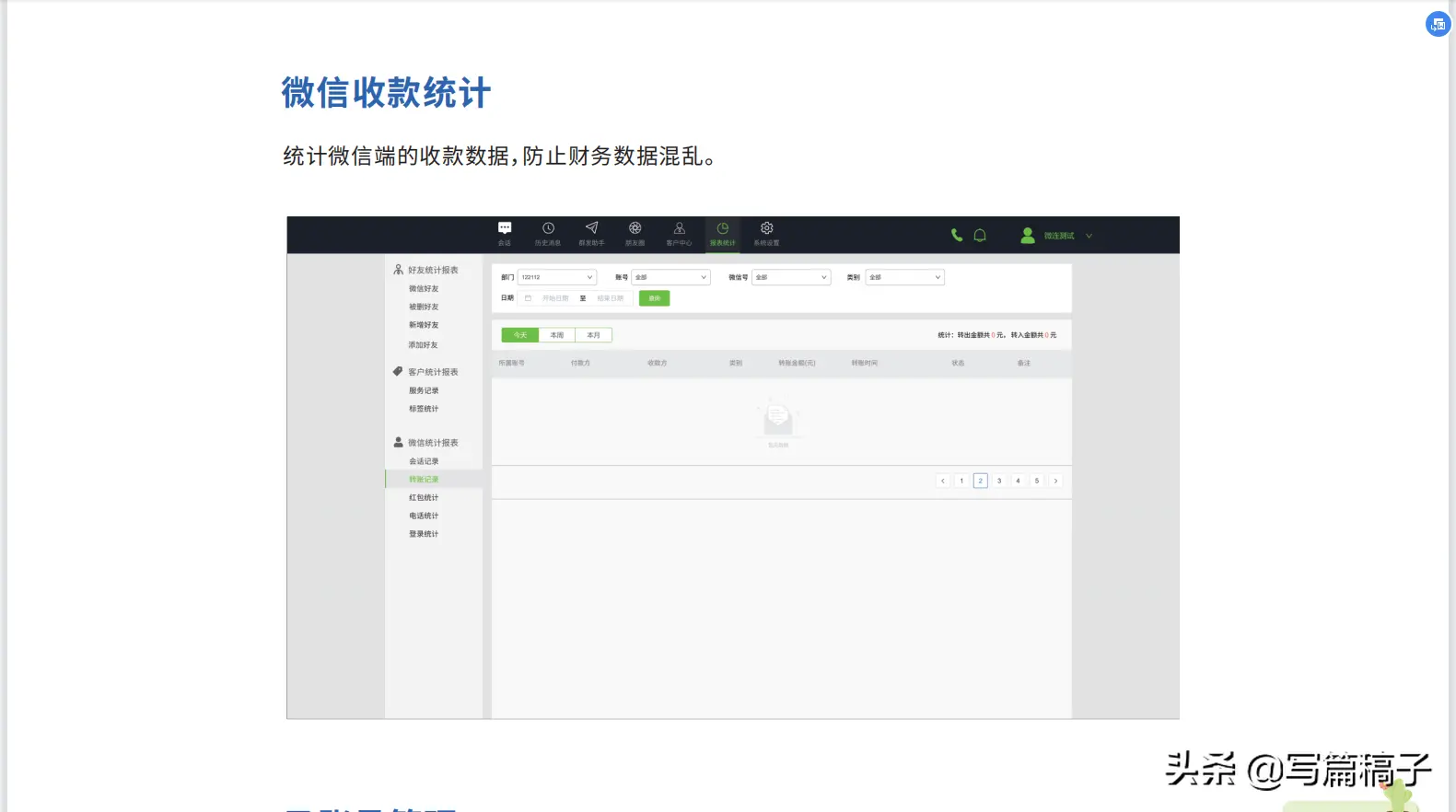Open notifications bell icon
The width and height of the screenshot is (1456, 812).
[x=980, y=235]
